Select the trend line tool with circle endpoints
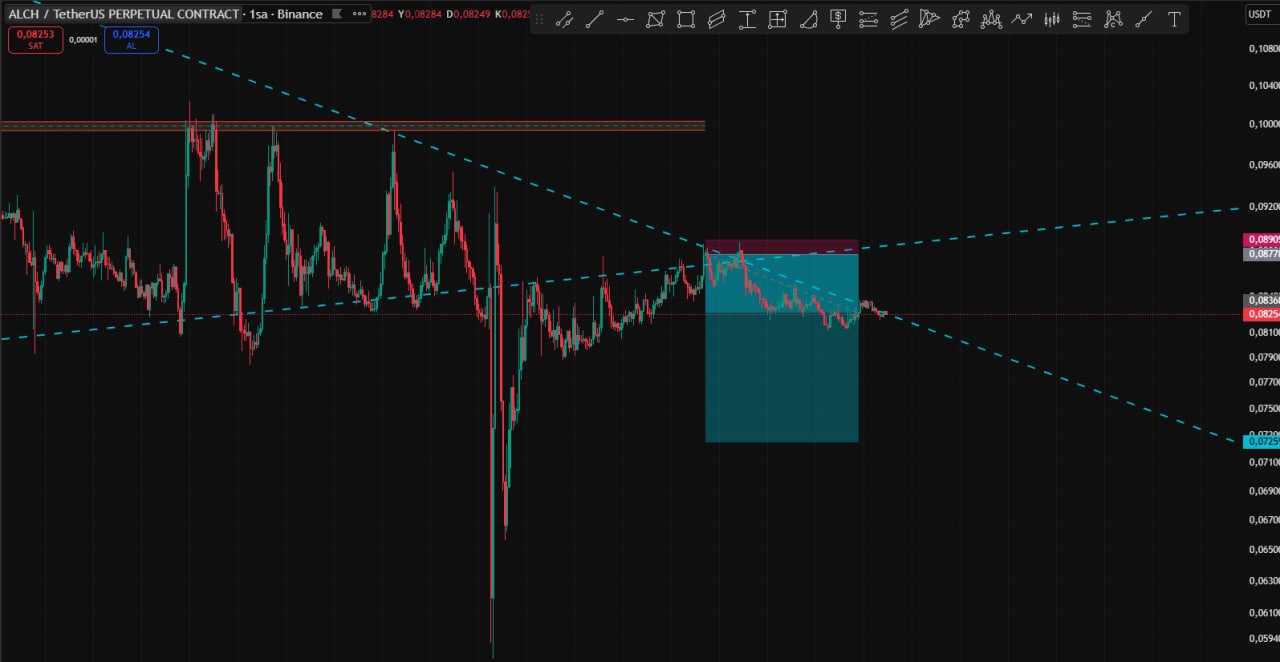The width and height of the screenshot is (1280, 662). 564,19
